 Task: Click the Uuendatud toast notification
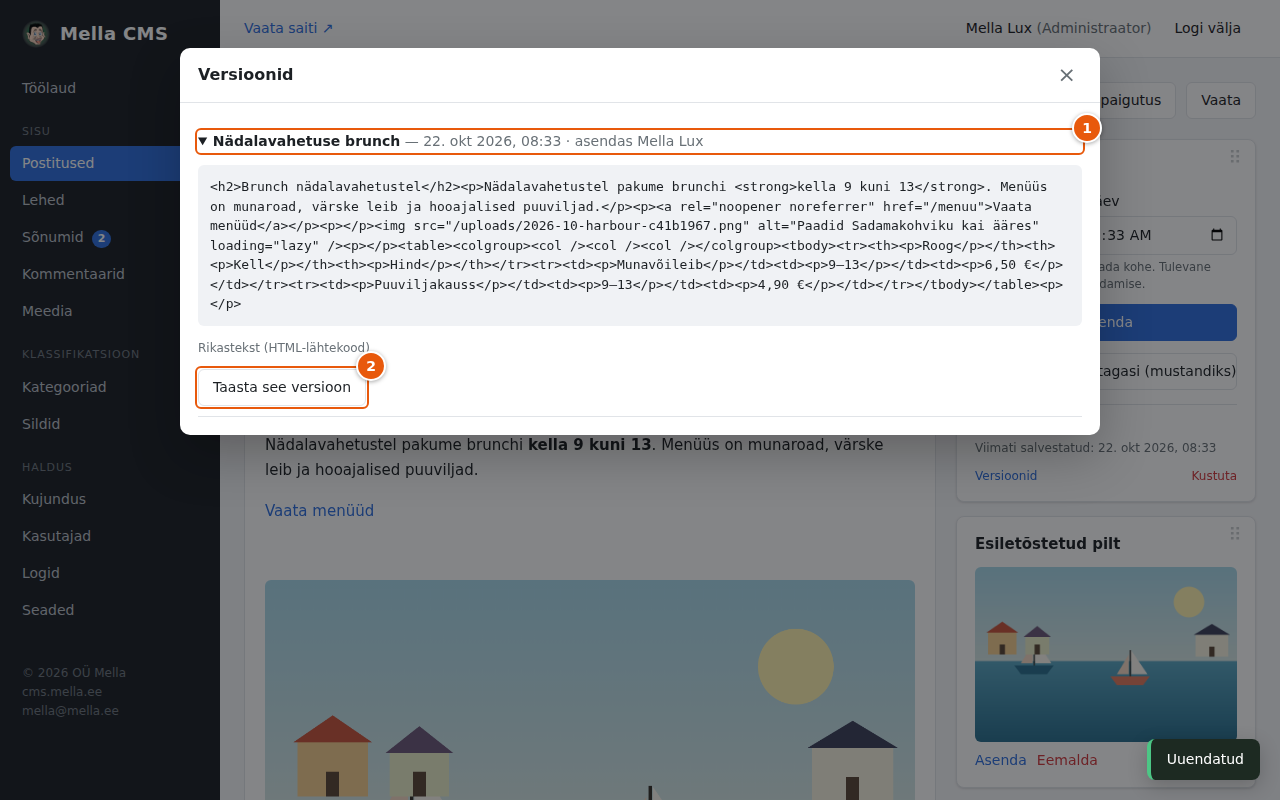tap(1204, 759)
